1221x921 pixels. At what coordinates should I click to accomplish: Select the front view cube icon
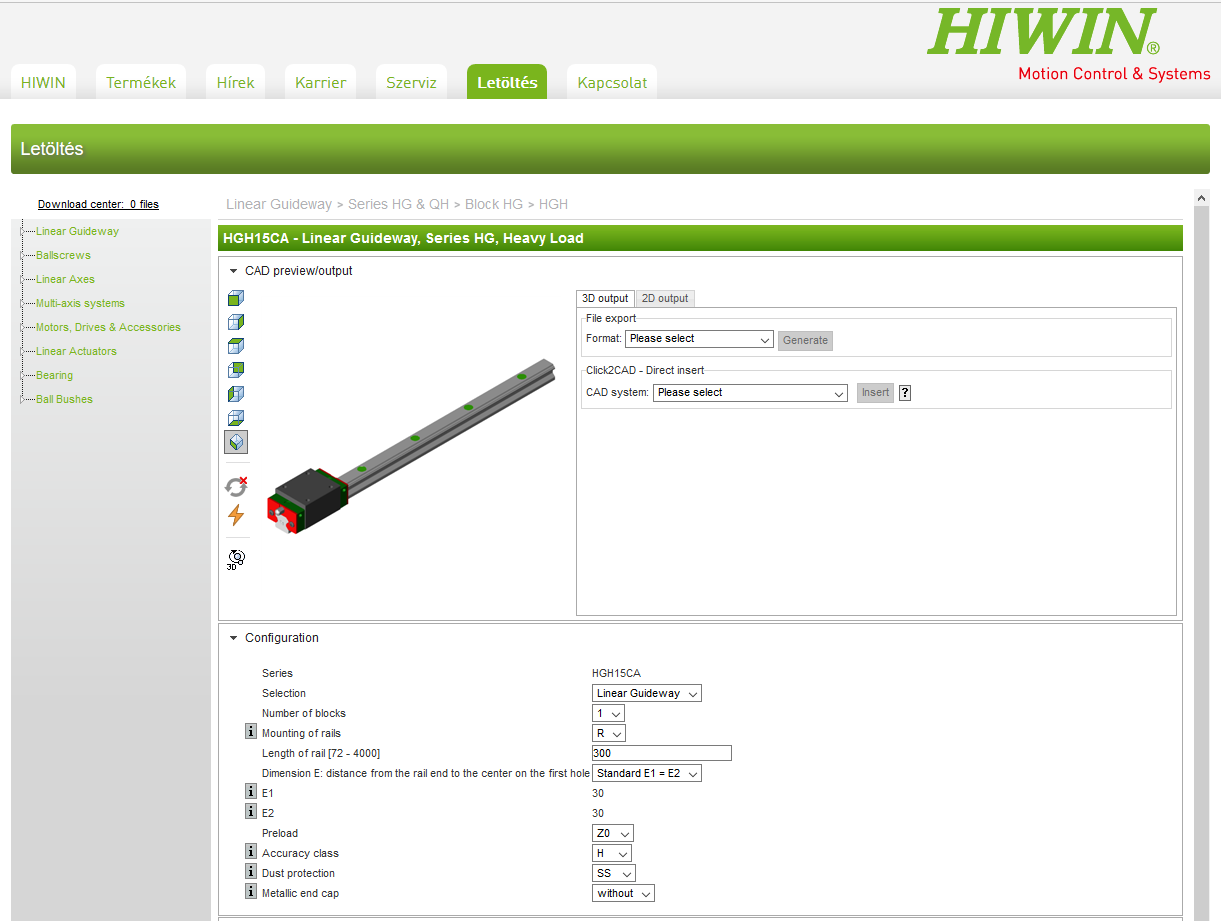tap(235, 298)
